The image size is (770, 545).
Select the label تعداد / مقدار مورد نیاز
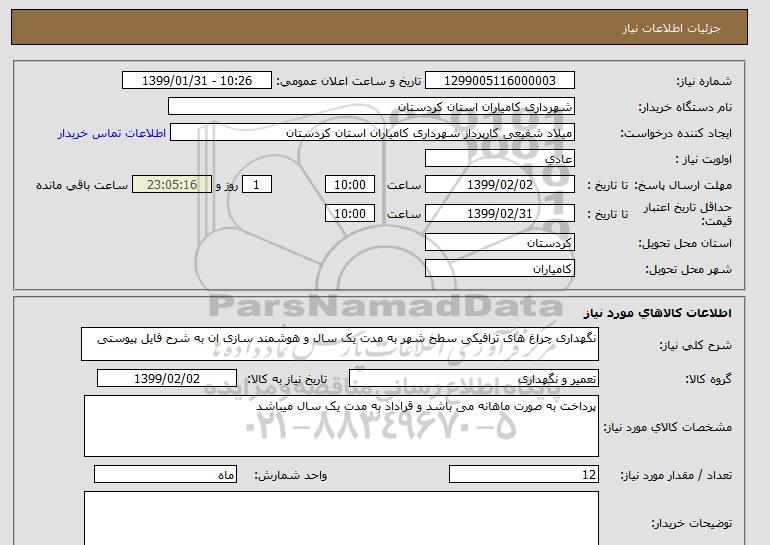click(x=676, y=476)
